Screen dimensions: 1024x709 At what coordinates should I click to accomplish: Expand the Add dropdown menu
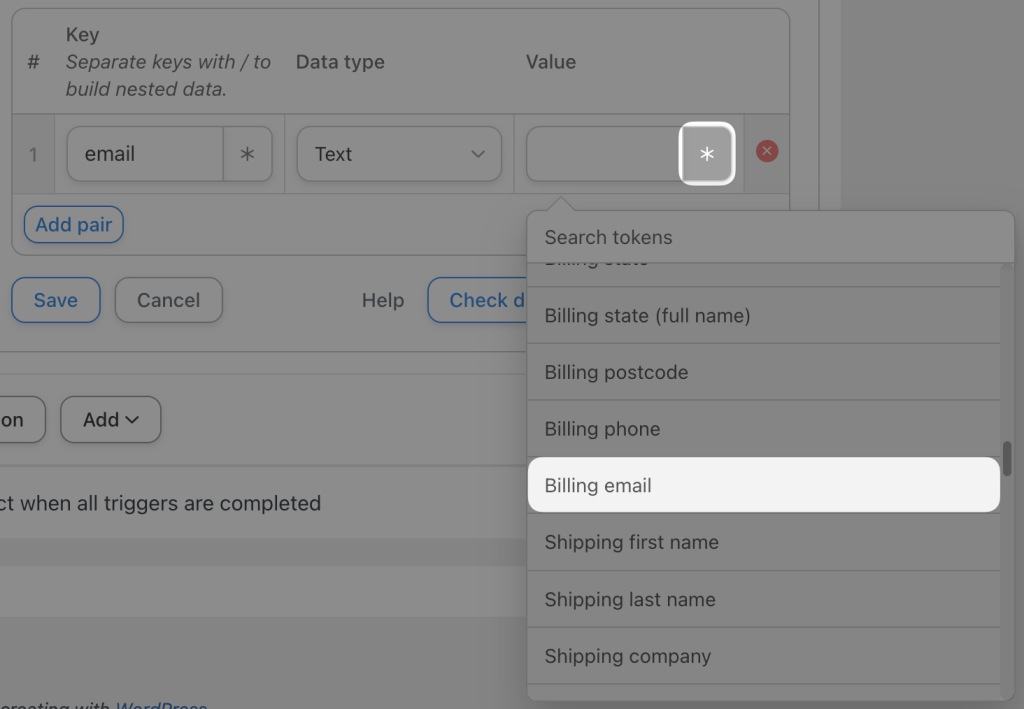click(x=110, y=419)
